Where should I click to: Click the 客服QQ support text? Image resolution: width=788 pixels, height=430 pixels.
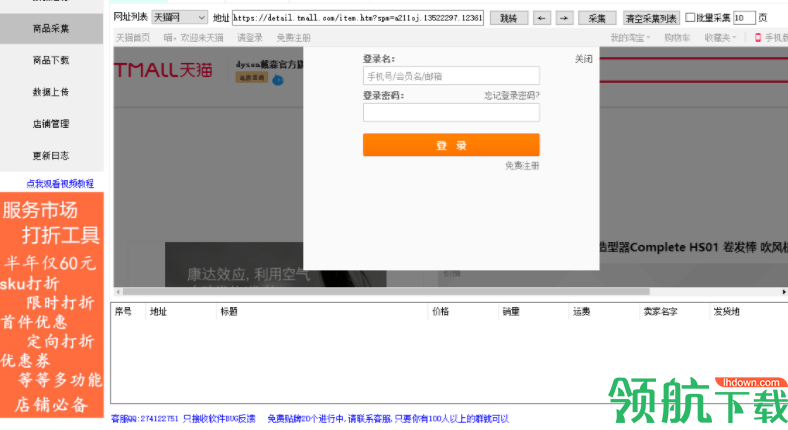tap(183, 418)
